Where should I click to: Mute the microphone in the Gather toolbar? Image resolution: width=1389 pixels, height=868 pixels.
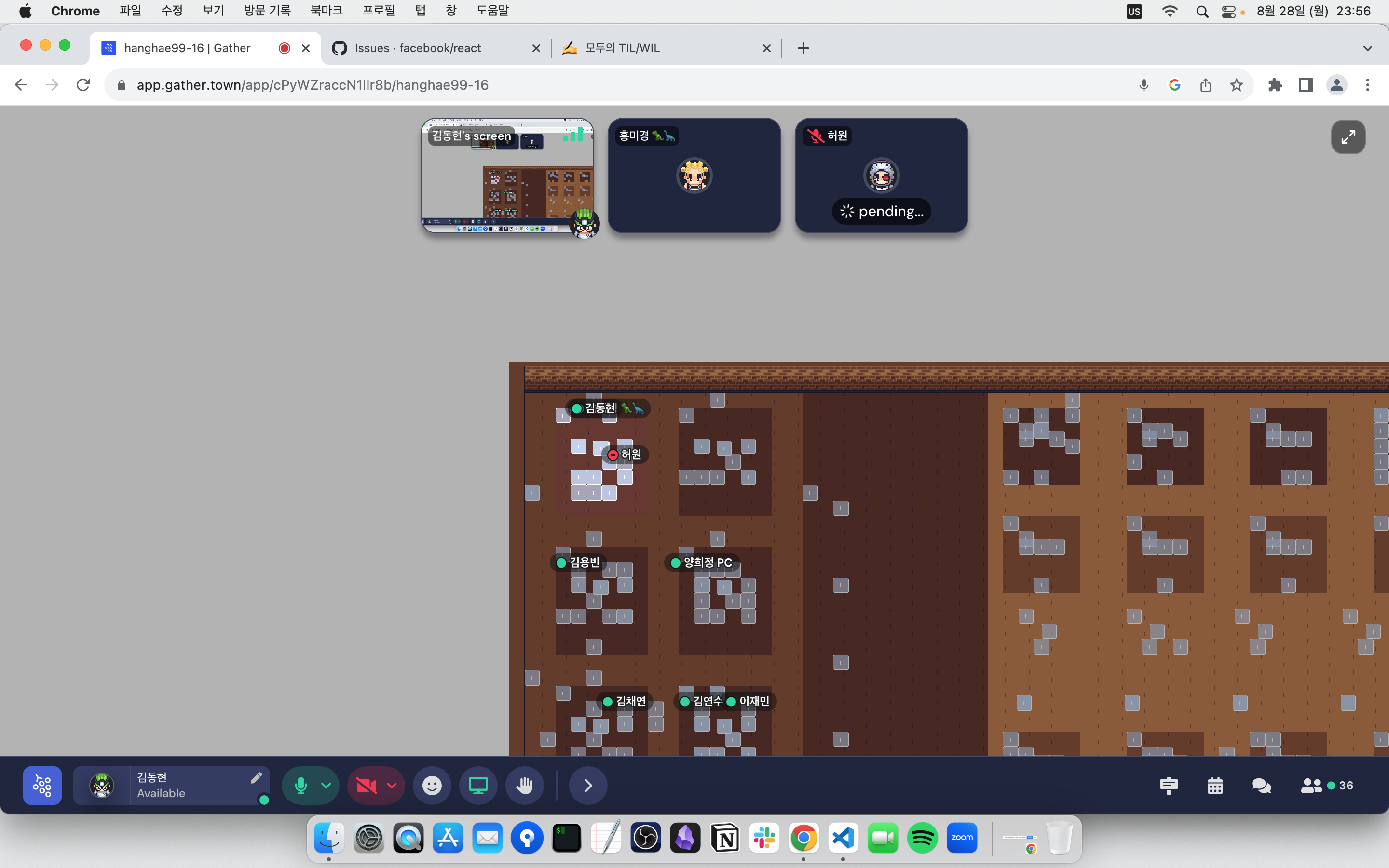pos(300,785)
